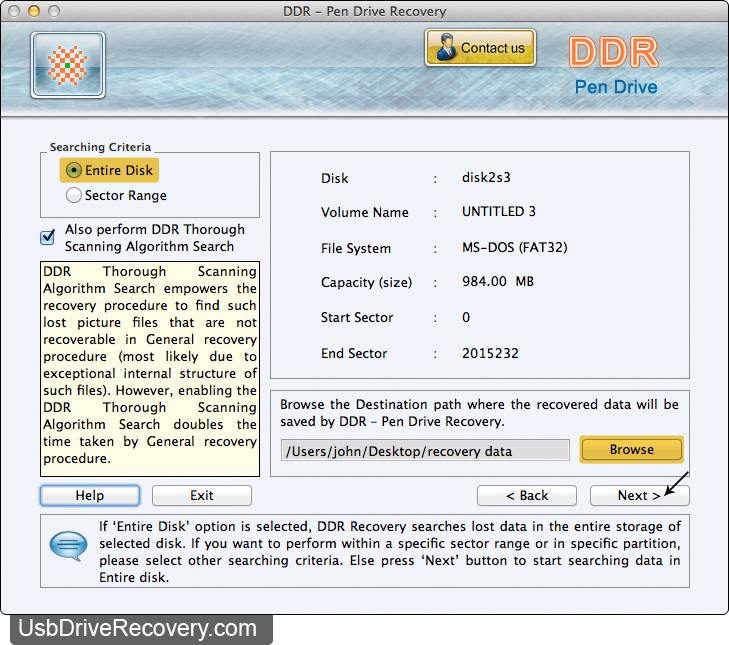The height and width of the screenshot is (645, 729).
Task: Close the window with the red button
Action: [14, 11]
